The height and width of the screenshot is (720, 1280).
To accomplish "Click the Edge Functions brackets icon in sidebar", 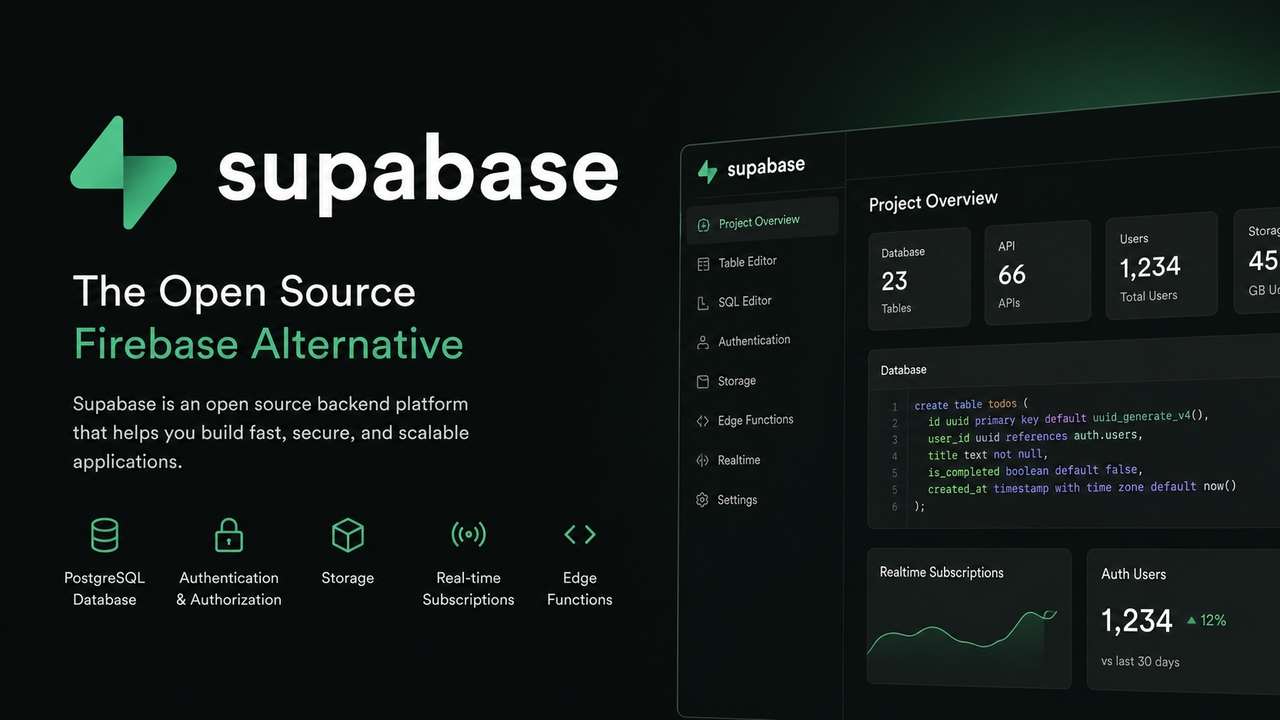I will [702, 421].
